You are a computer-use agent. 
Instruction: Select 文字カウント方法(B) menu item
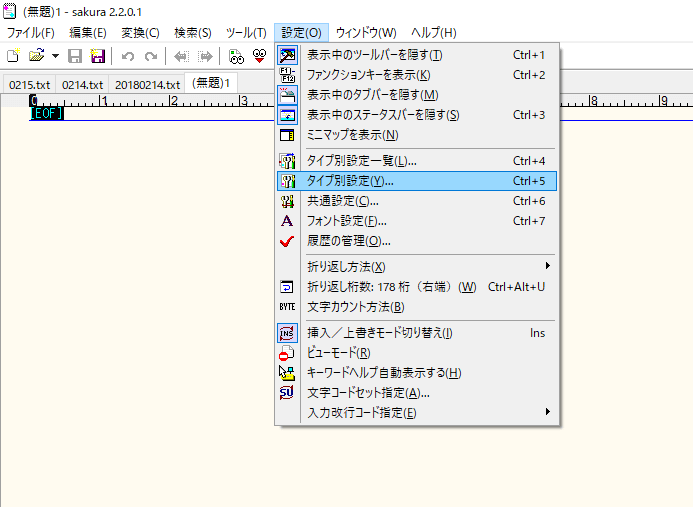(417, 307)
